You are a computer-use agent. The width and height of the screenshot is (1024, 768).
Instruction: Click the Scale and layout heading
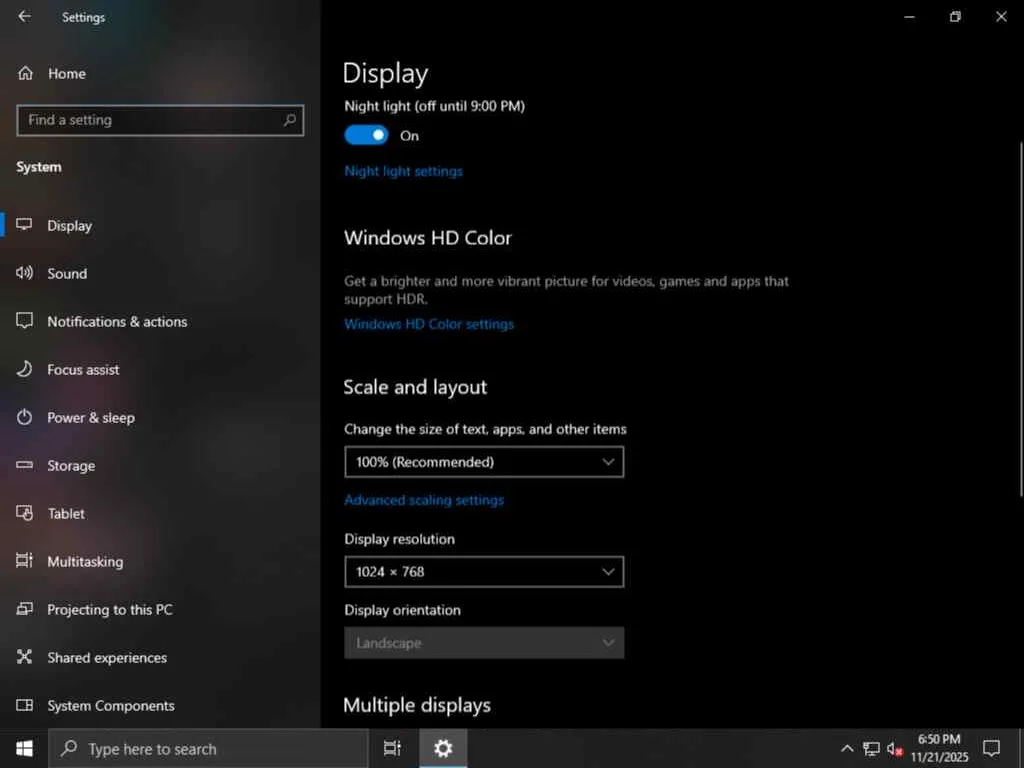pyautogui.click(x=415, y=387)
